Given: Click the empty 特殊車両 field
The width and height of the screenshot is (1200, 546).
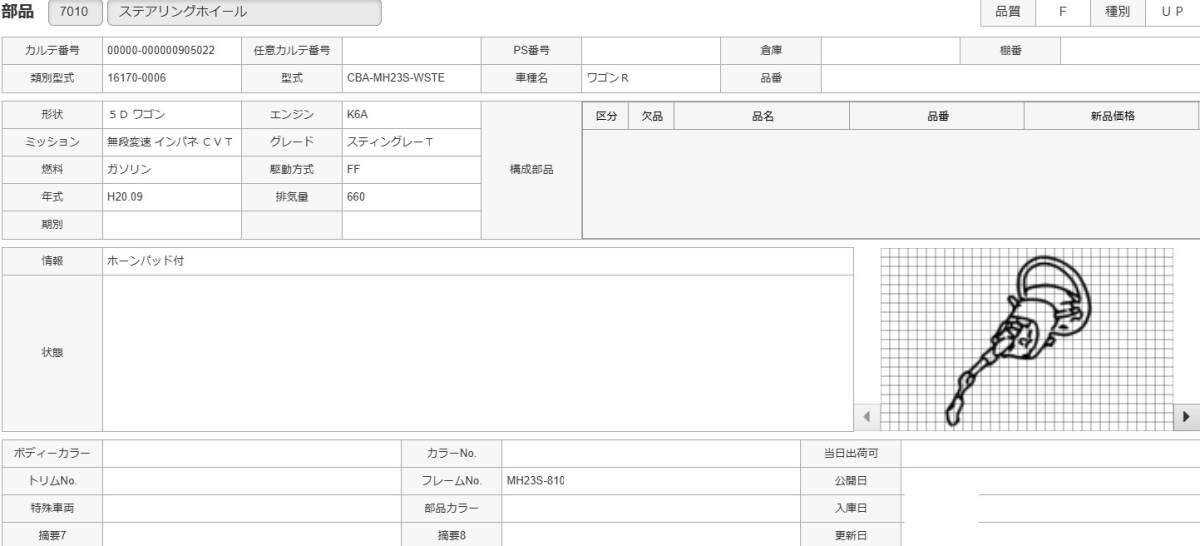Looking at the screenshot, I should pyautogui.click(x=252, y=508).
